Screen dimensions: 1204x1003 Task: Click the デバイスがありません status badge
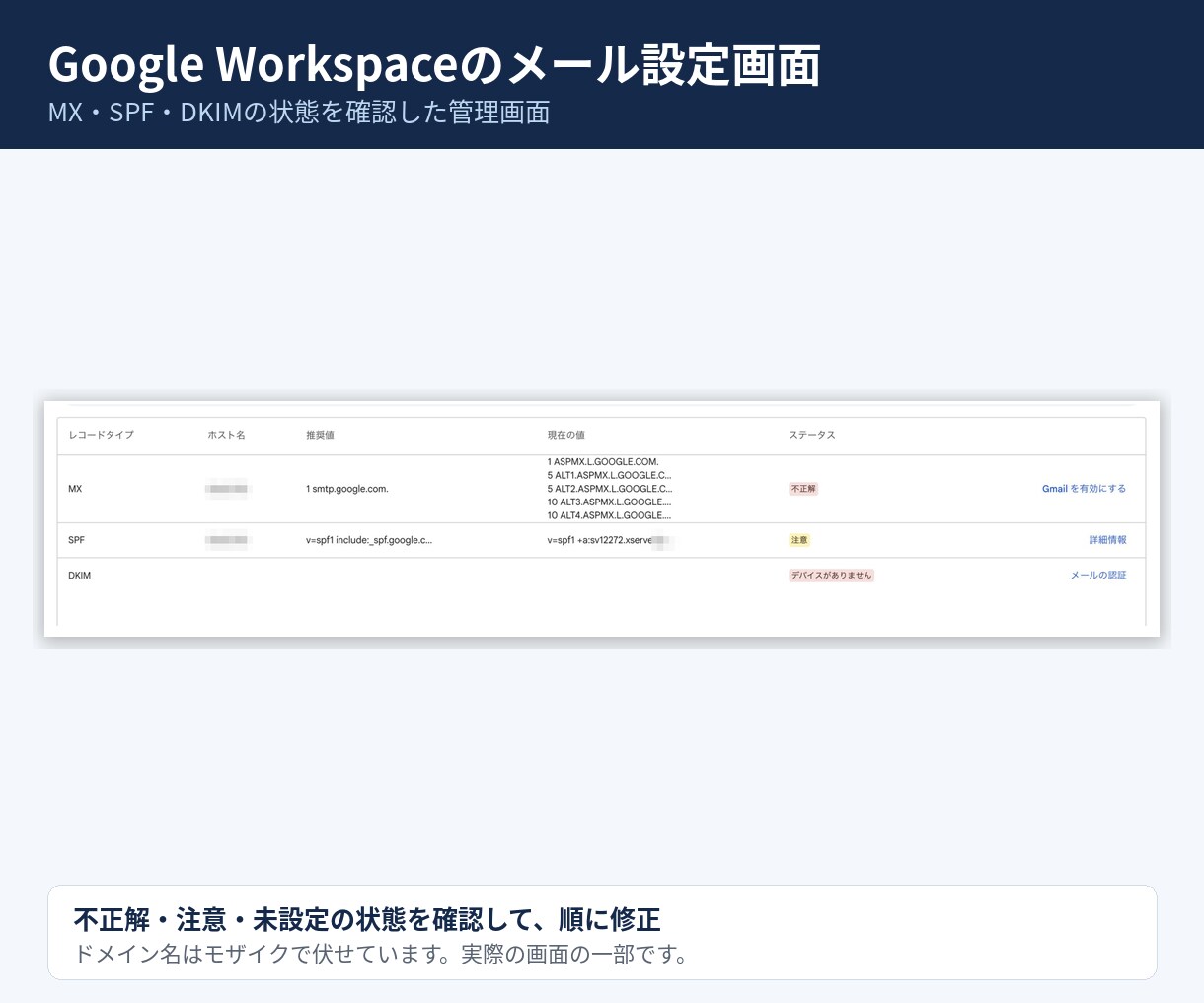click(x=831, y=576)
